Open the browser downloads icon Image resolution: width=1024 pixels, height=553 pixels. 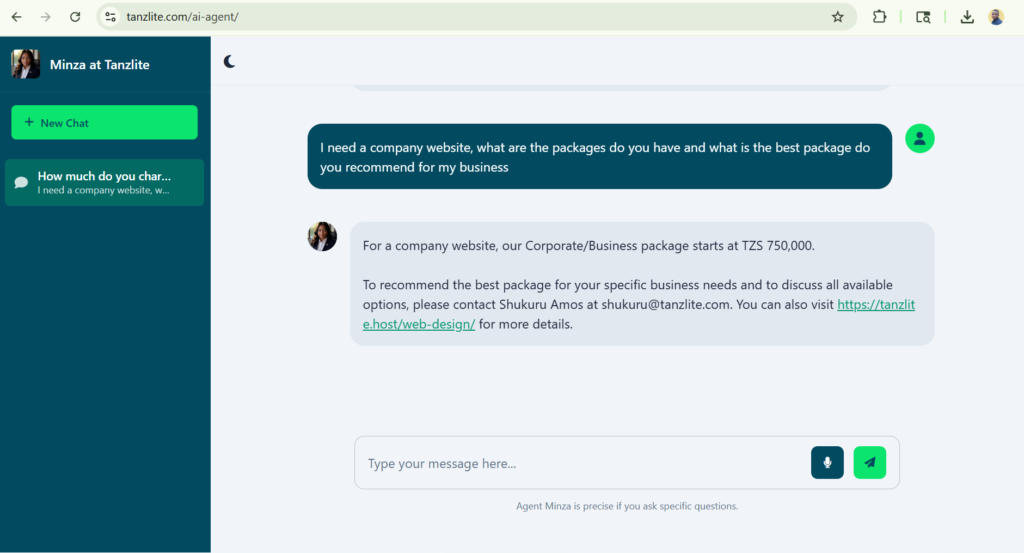[967, 17]
